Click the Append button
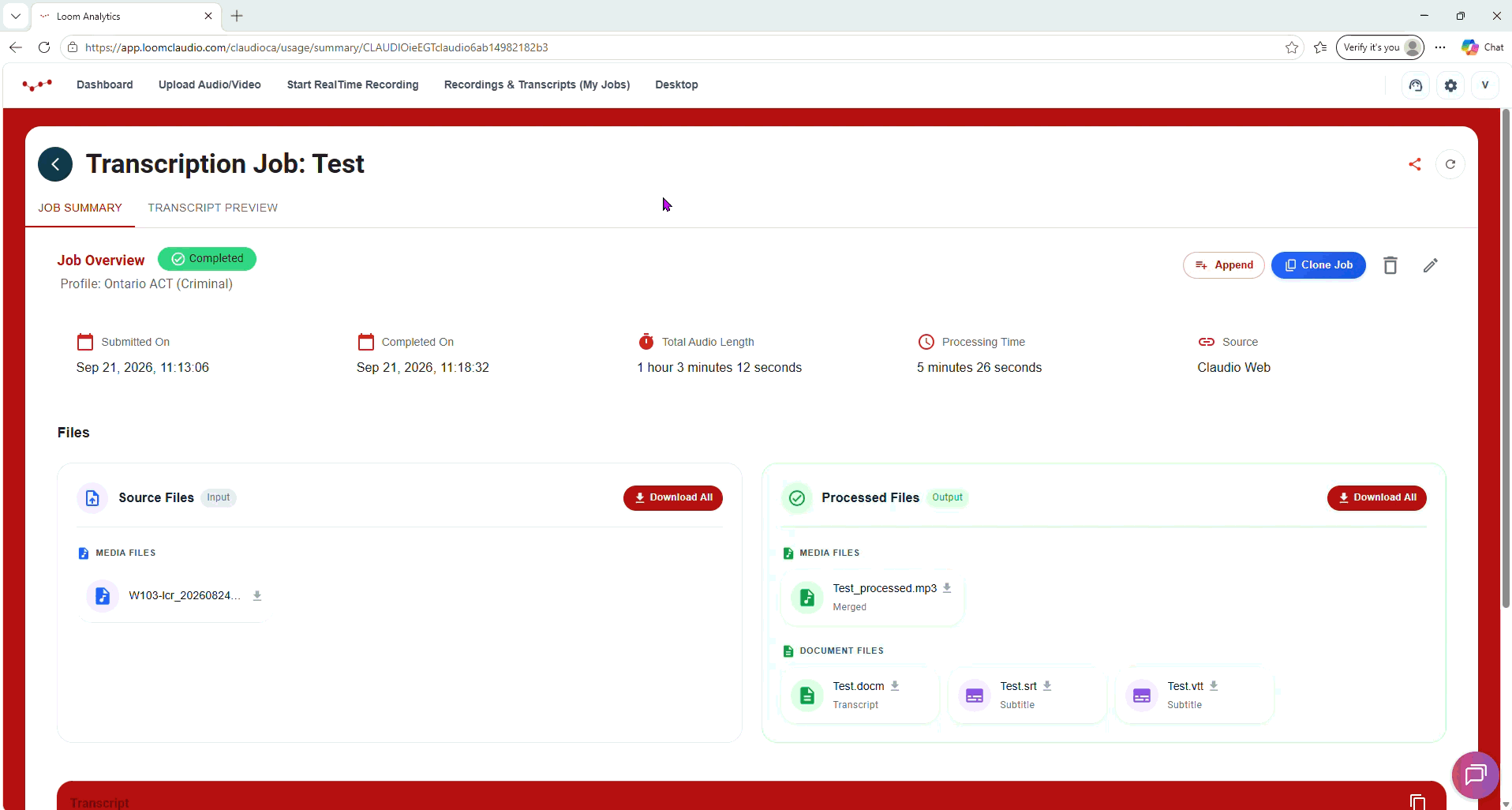 (1224, 265)
